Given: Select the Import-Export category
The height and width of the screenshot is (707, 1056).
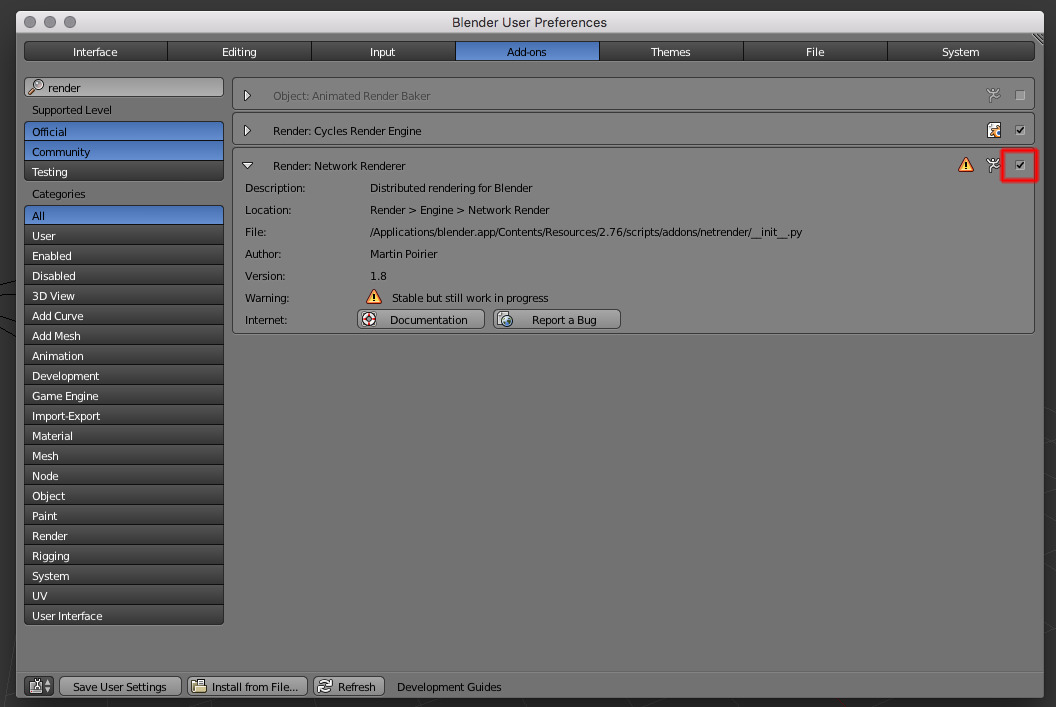Looking at the screenshot, I should [x=124, y=415].
